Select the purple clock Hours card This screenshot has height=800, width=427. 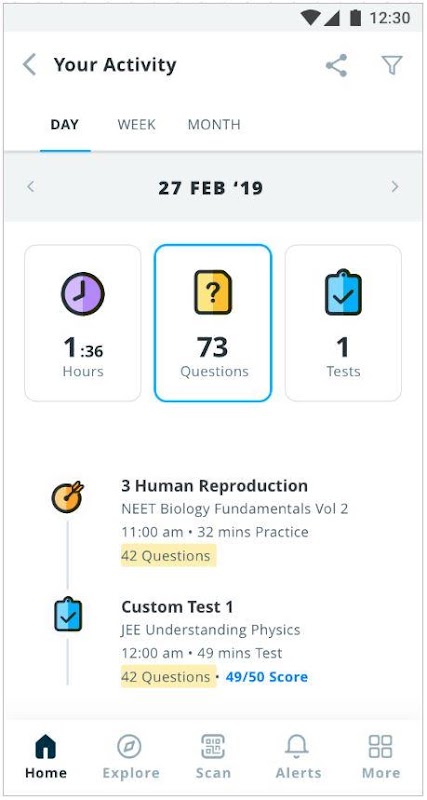[83, 323]
